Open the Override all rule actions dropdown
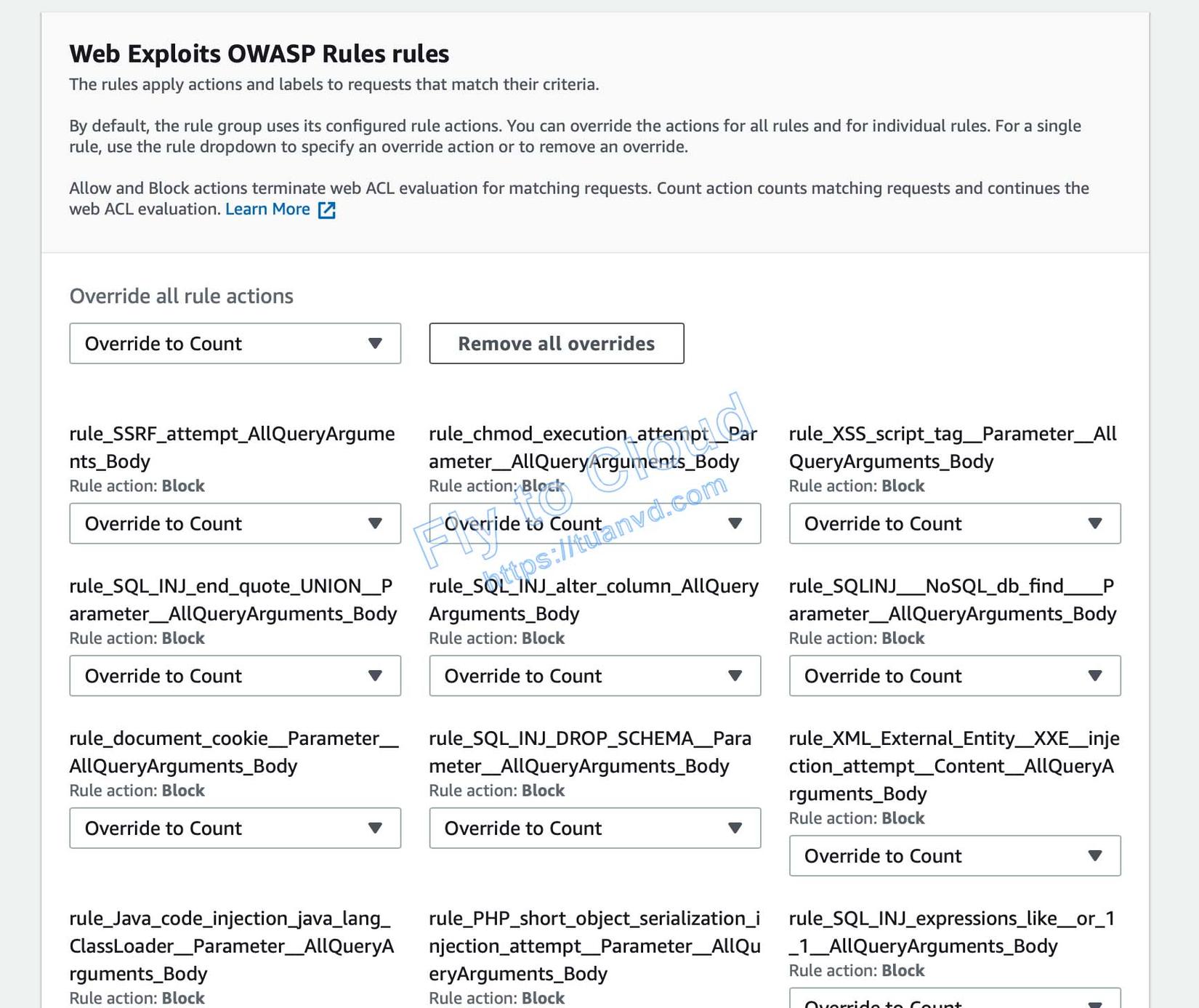Screen dimensions: 1199x1008 235,344
